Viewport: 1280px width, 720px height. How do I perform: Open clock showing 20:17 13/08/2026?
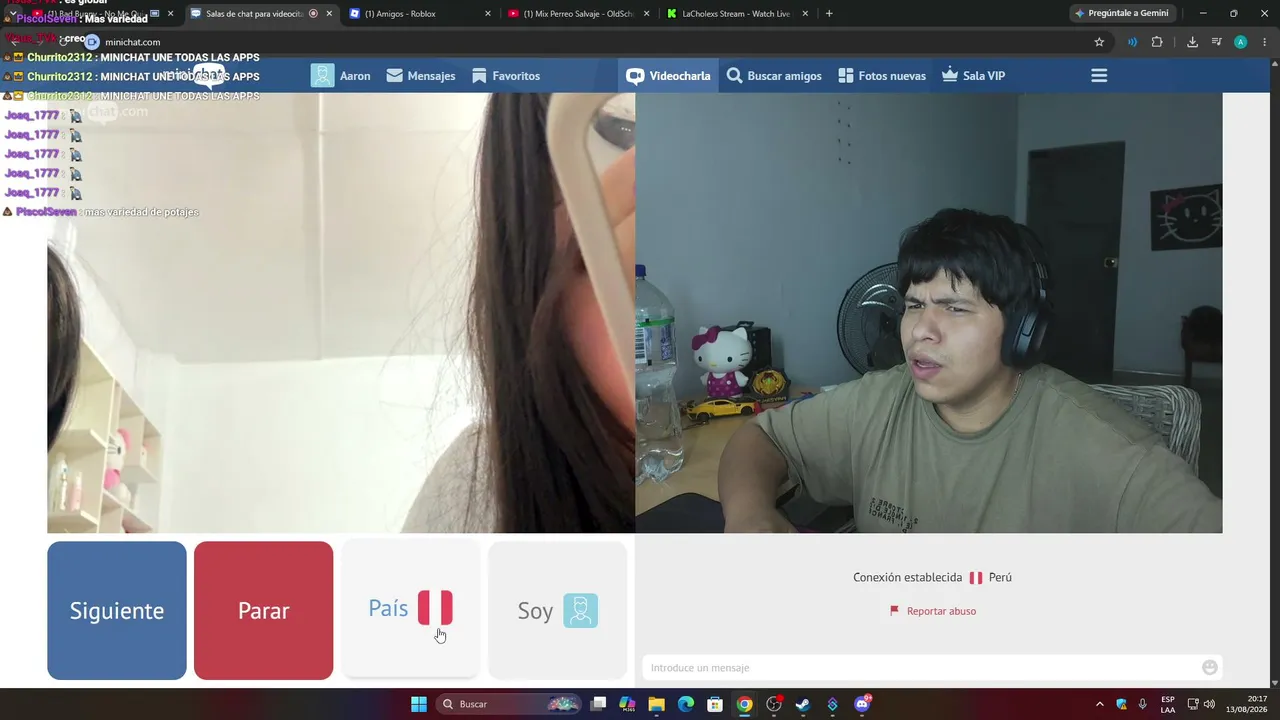click(x=1248, y=704)
